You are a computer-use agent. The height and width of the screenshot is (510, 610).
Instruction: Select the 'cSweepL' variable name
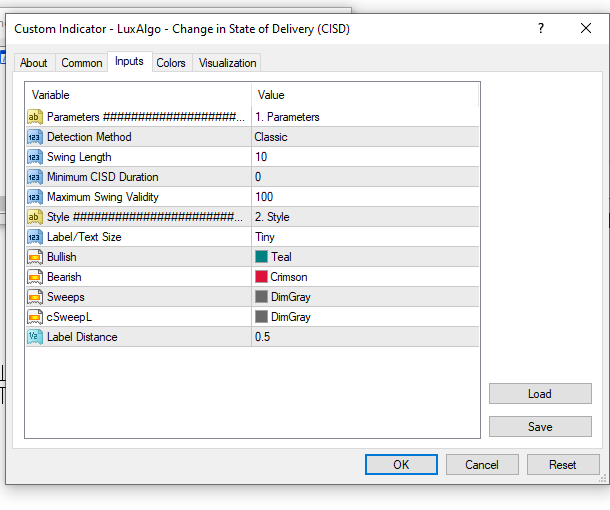click(x=69, y=317)
